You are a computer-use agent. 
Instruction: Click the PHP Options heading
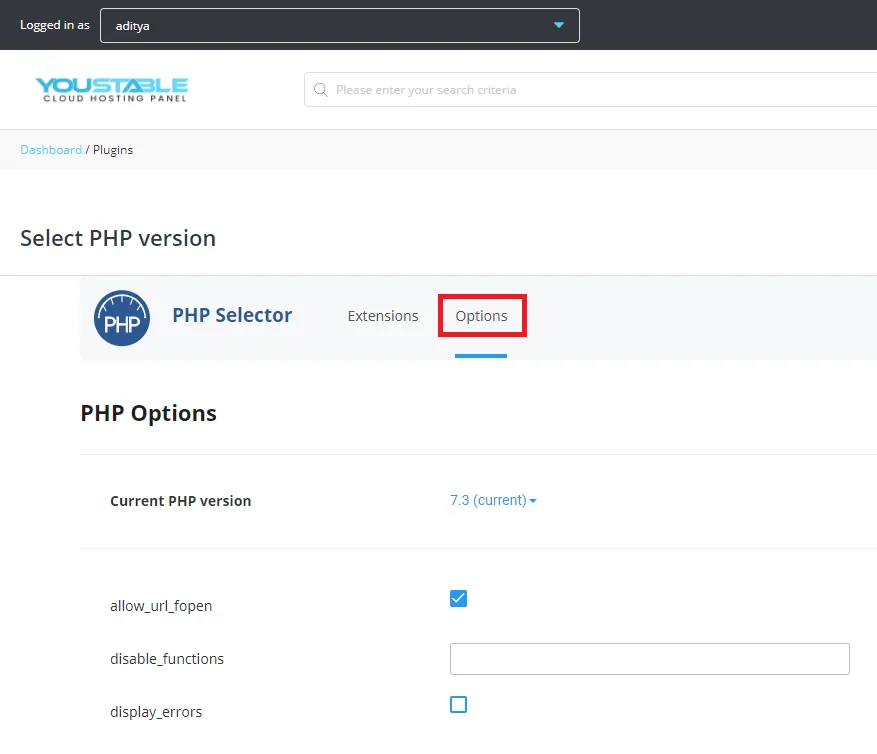(148, 413)
